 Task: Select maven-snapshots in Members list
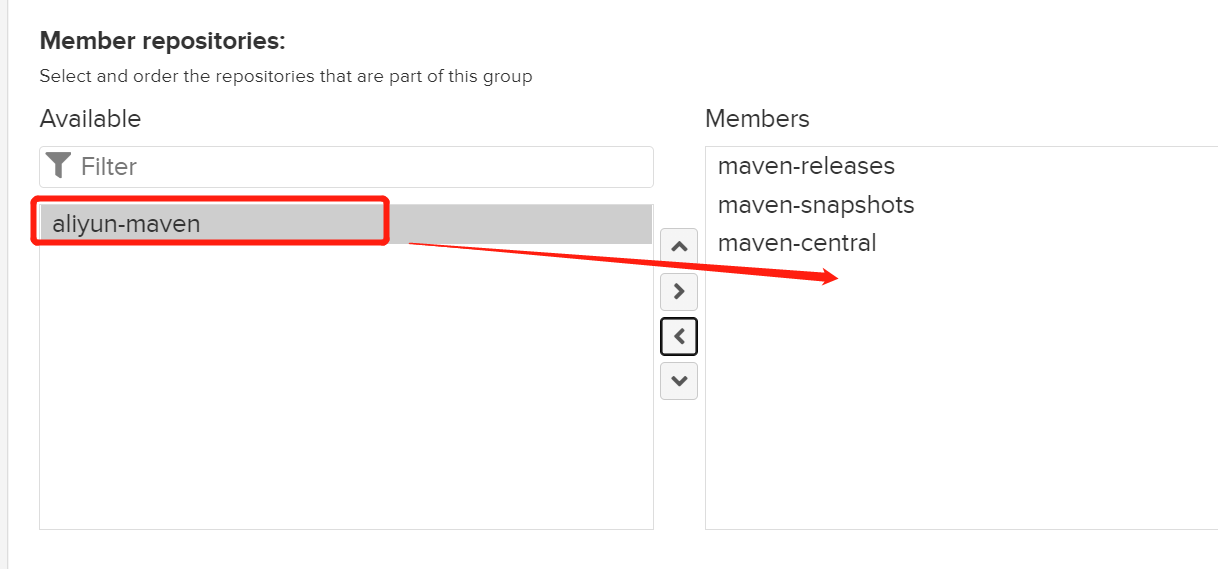[x=816, y=205]
